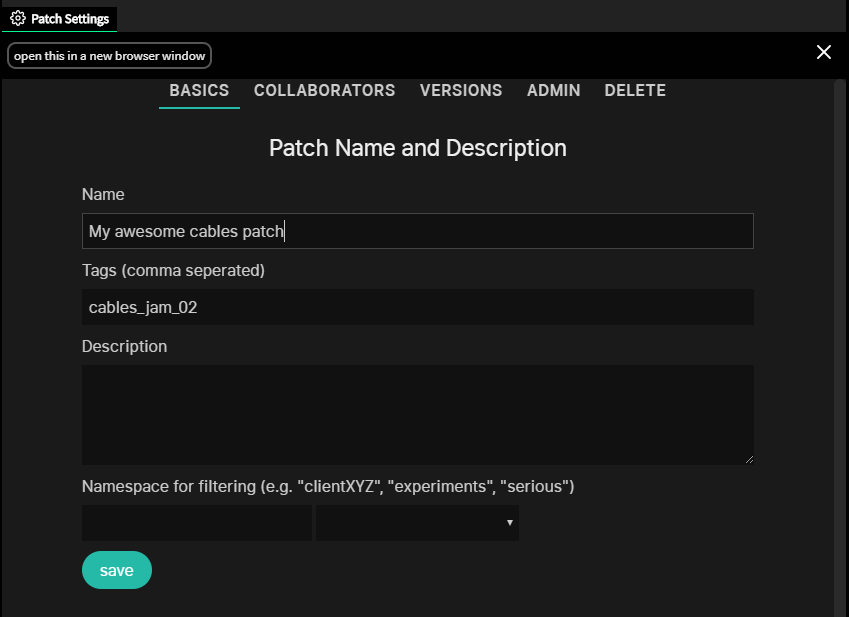
Task: Click the namespace dropdown arrow
Action: 510,523
